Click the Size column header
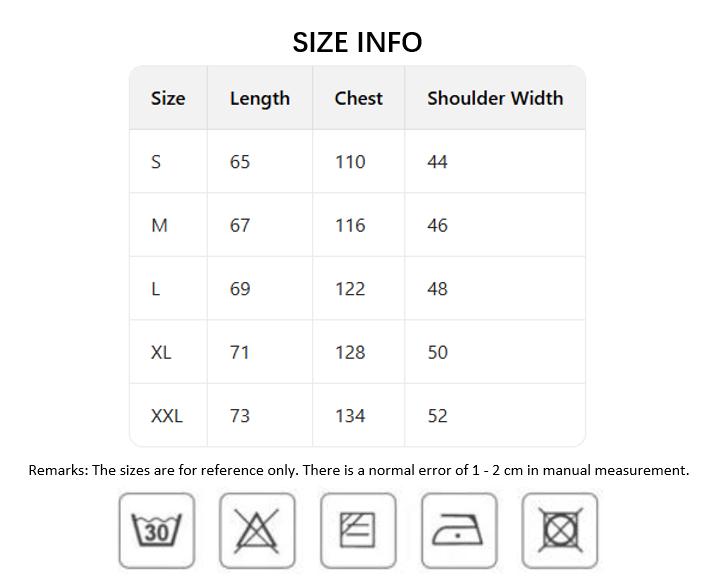Image resolution: width=721 pixels, height=585 pixels. (168, 98)
